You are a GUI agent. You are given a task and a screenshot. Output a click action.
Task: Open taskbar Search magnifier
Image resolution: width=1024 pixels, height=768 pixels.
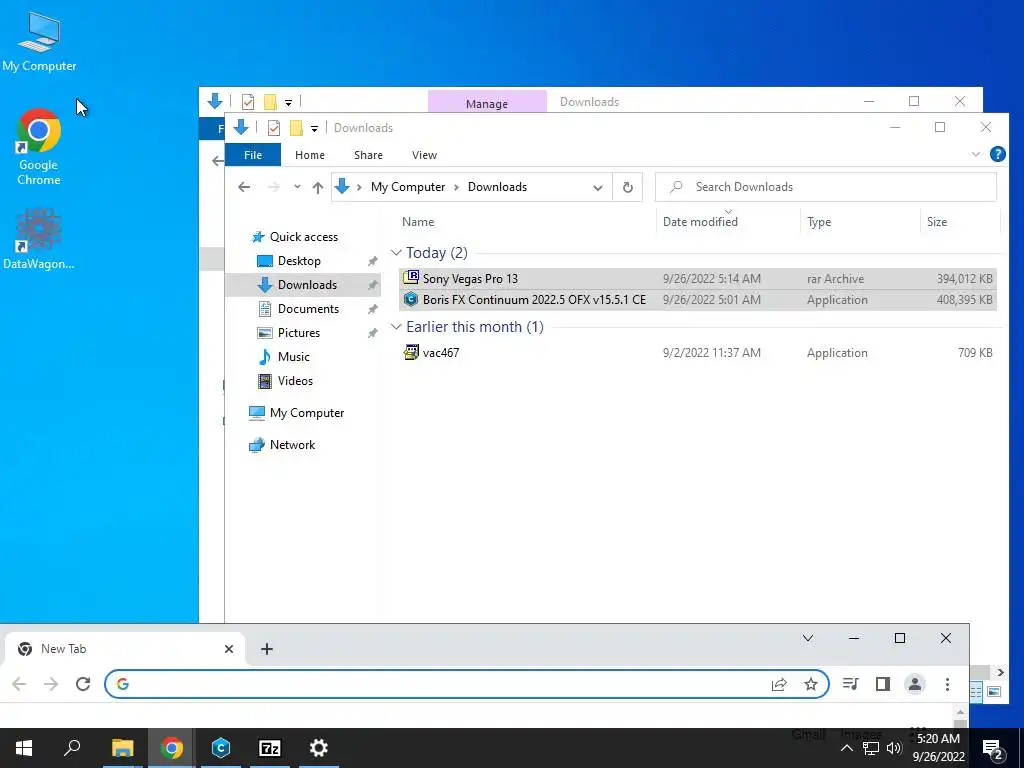pyautogui.click(x=72, y=748)
